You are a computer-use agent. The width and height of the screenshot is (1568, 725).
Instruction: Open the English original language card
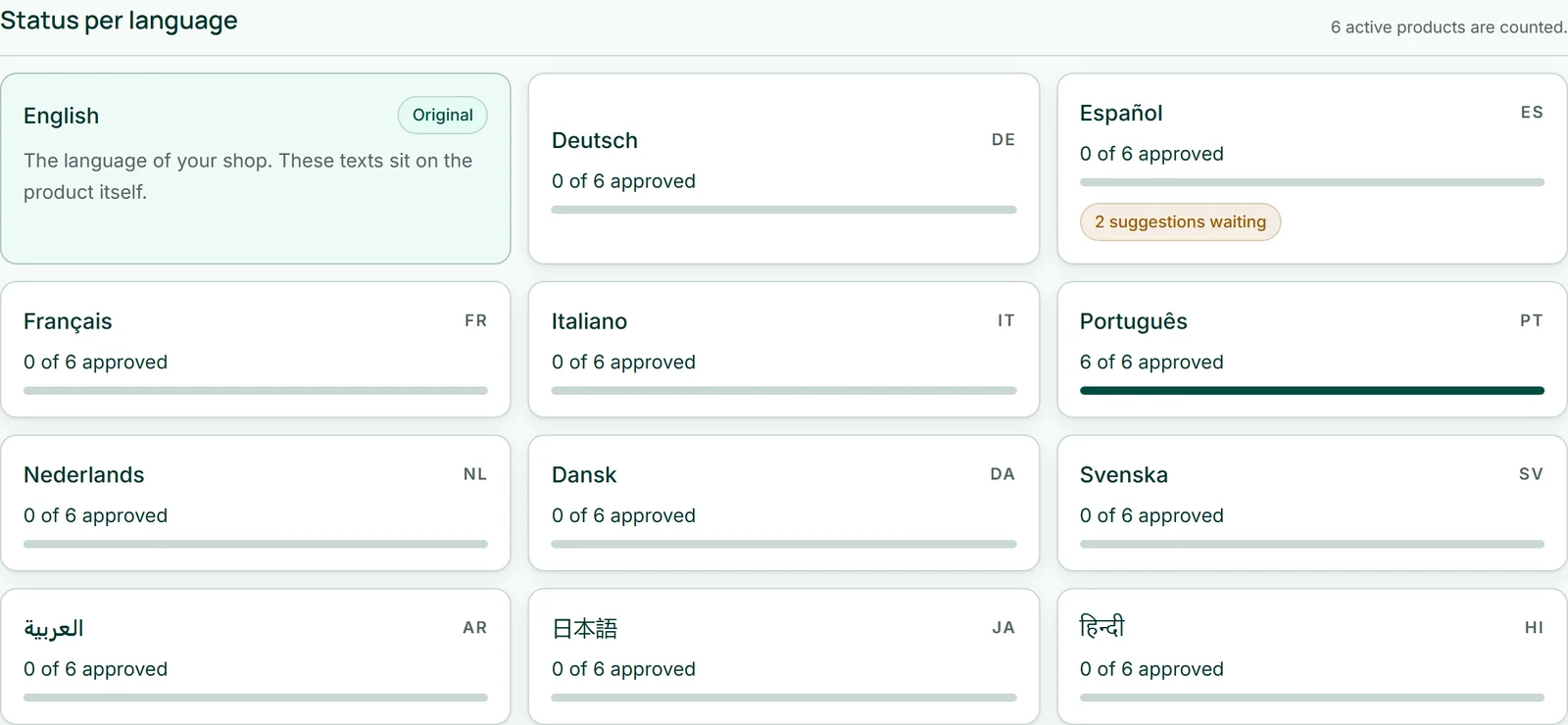[x=256, y=169]
